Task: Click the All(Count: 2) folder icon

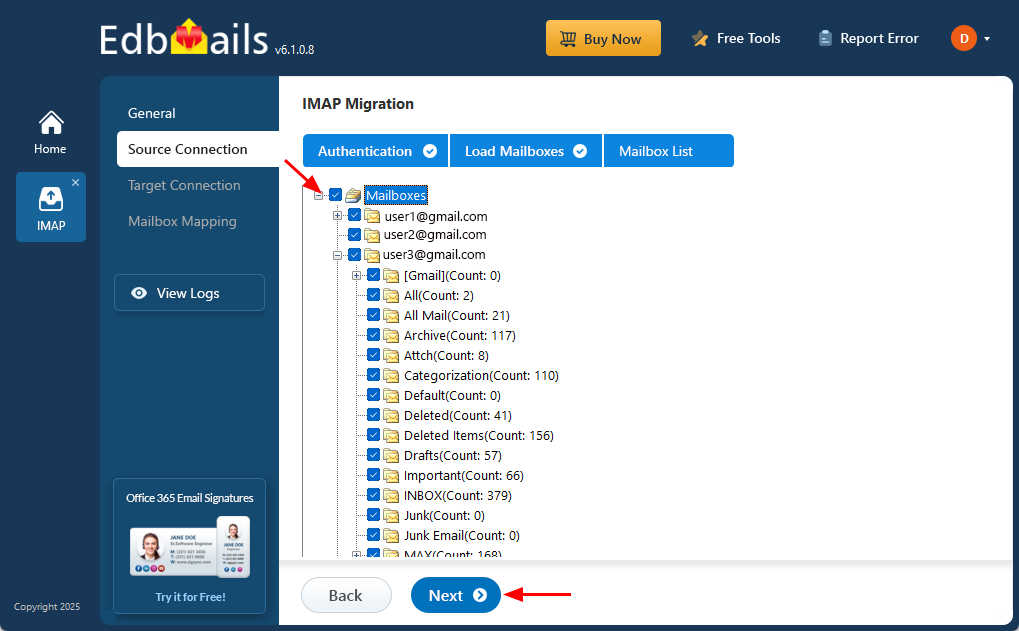Action: point(391,296)
